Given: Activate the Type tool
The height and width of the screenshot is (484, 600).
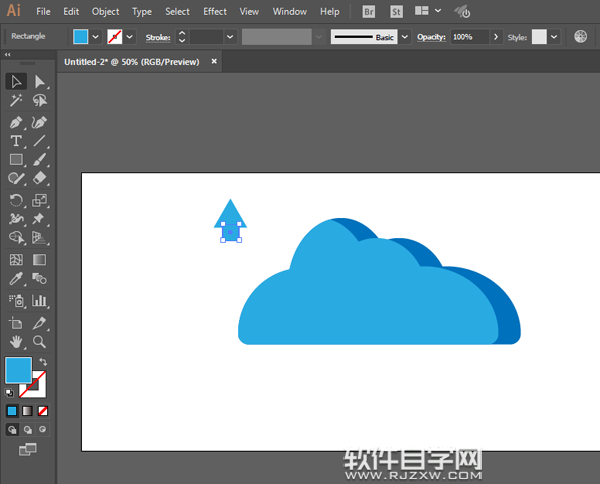Looking at the screenshot, I should pos(16,141).
